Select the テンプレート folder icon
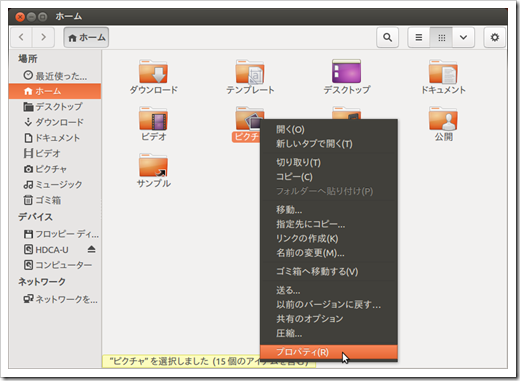Image resolution: width=520 pixels, height=381 pixels. 250,77
